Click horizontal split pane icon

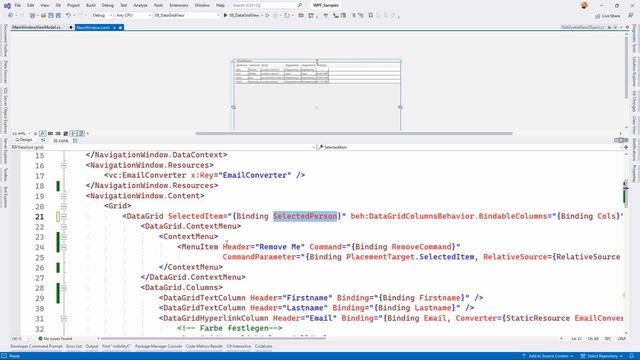pos(621,140)
